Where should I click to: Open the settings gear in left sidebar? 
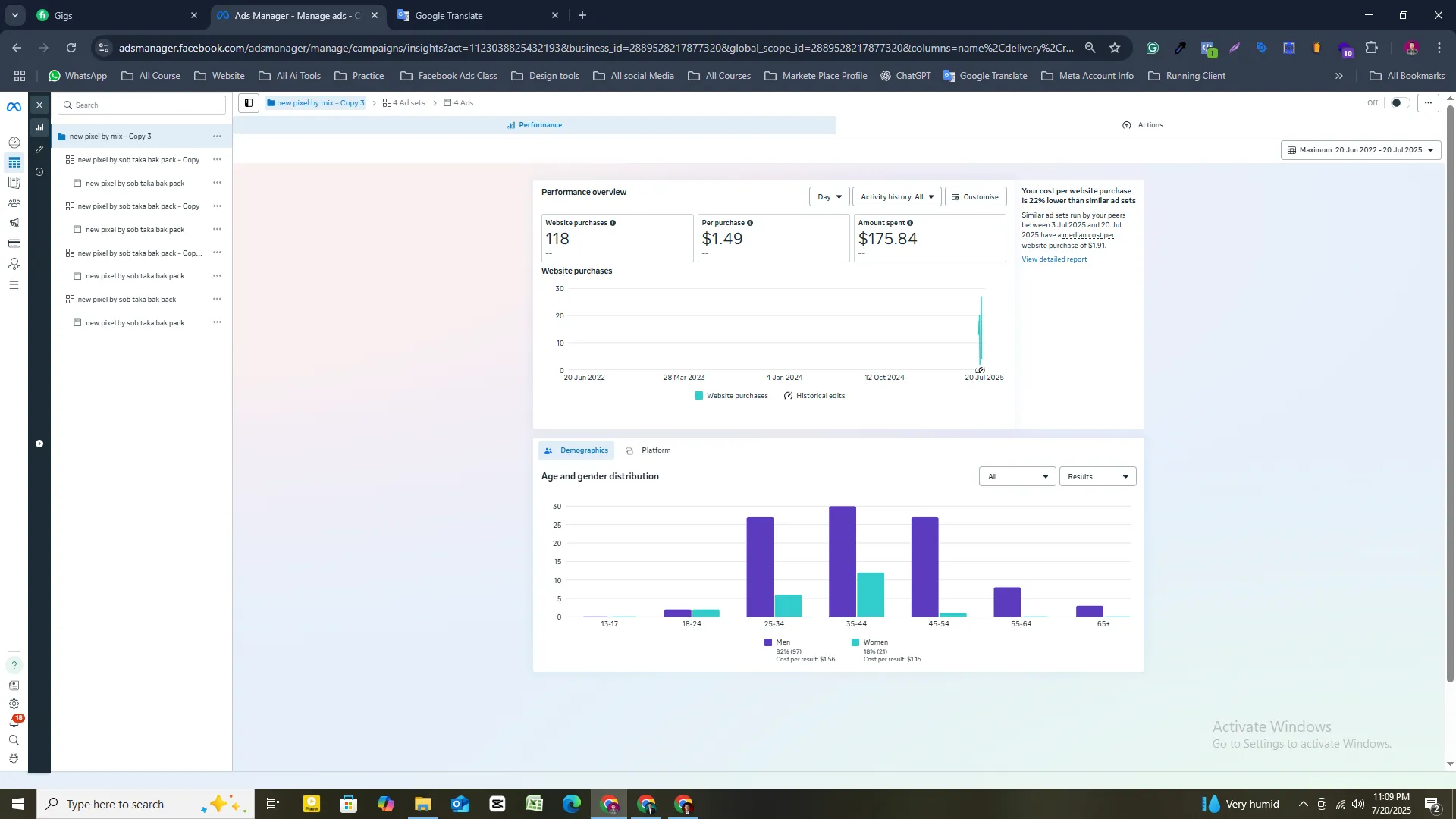click(14, 704)
